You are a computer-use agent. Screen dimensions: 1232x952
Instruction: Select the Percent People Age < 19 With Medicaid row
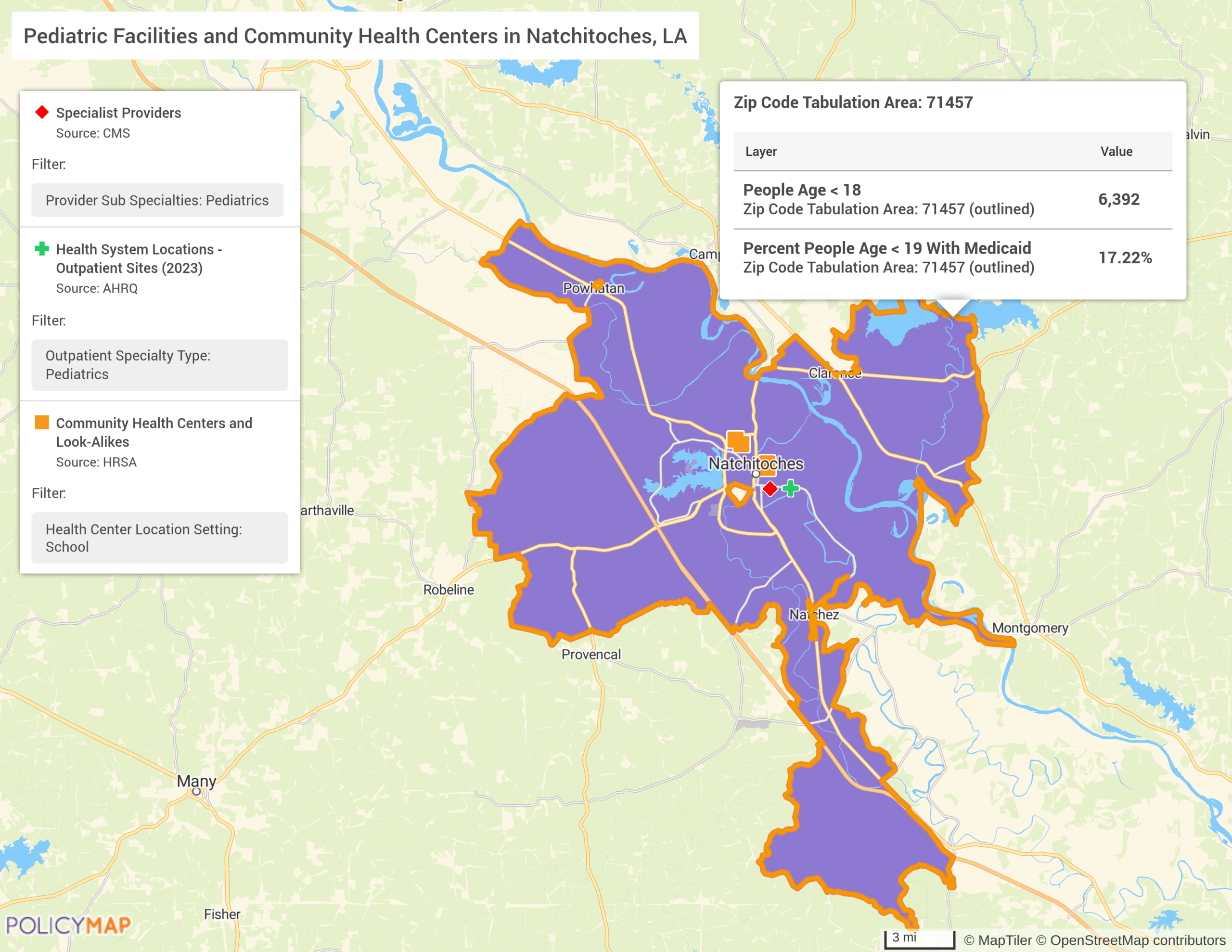[x=952, y=258]
